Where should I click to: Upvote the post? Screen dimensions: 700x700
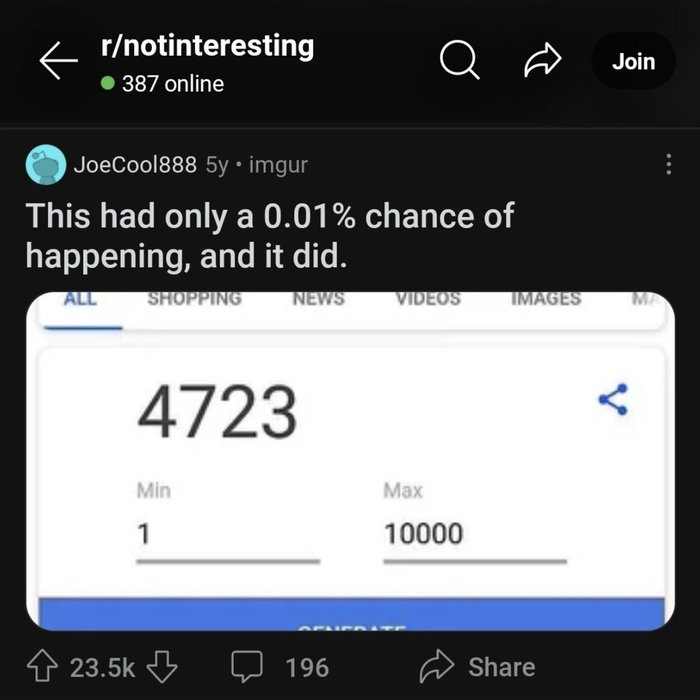[42, 666]
